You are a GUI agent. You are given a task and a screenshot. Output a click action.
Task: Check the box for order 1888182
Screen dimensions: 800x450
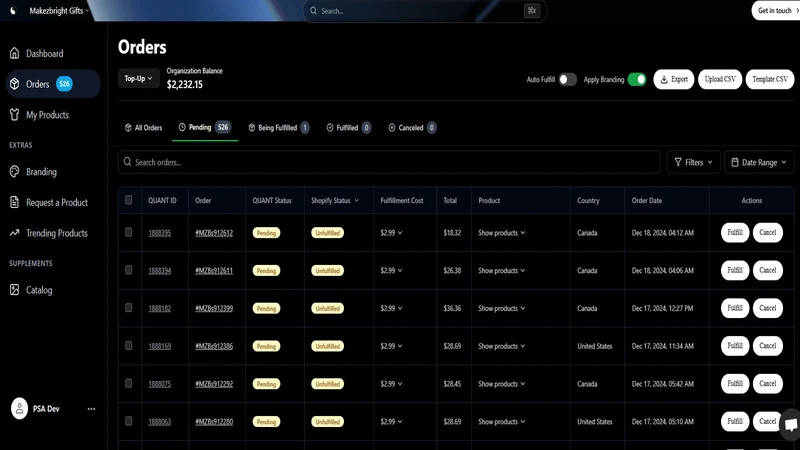[x=129, y=308]
